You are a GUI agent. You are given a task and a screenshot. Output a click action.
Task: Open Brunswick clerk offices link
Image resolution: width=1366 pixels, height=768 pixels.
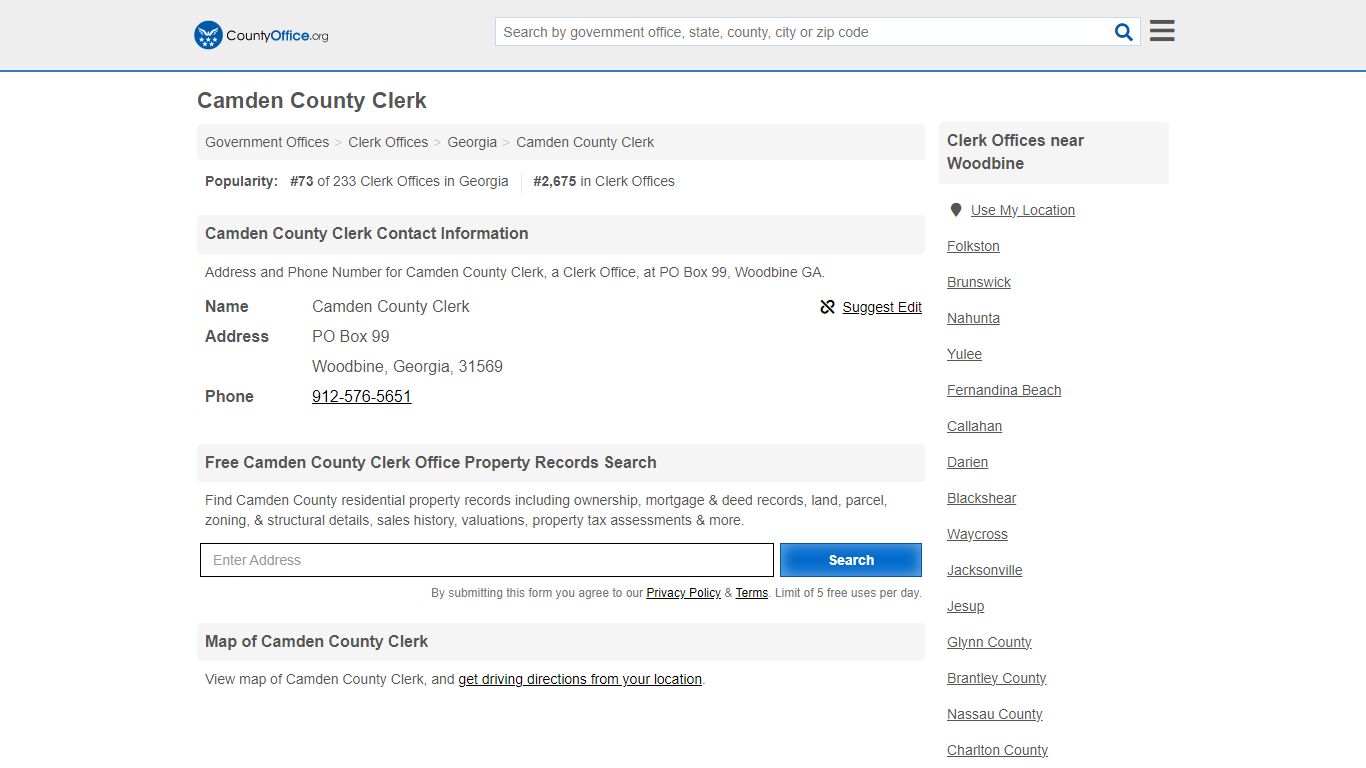coord(979,282)
